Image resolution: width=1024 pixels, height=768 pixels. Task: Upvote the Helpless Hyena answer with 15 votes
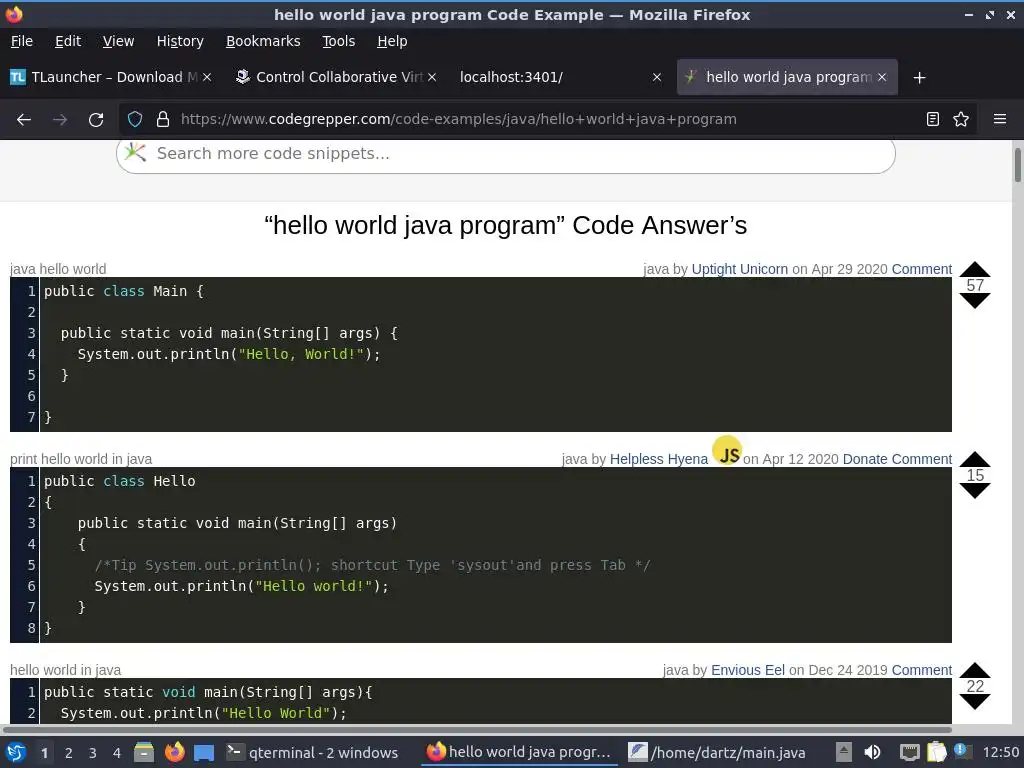975,458
